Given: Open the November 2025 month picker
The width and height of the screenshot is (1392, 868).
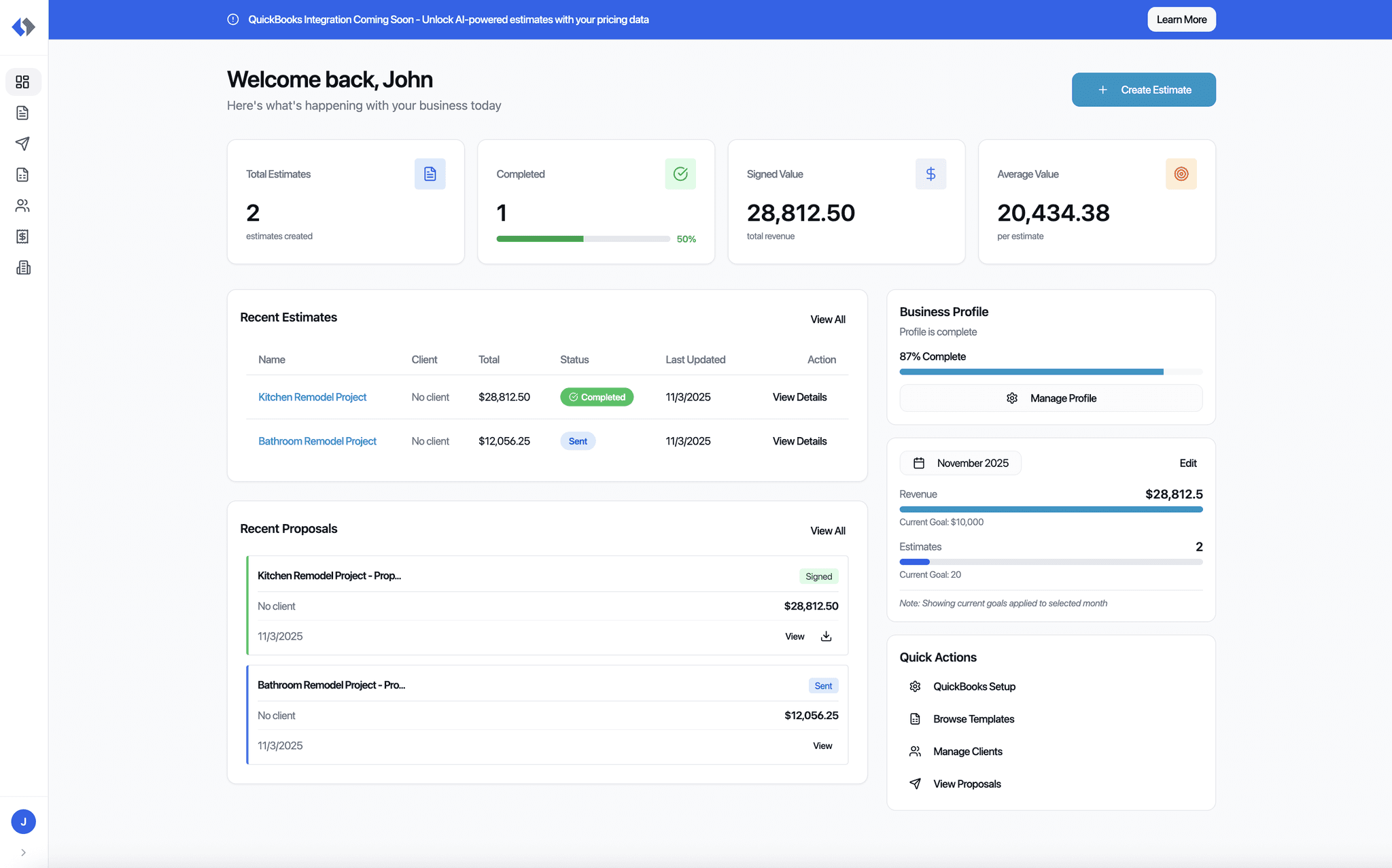Looking at the screenshot, I should pyautogui.click(x=960, y=463).
